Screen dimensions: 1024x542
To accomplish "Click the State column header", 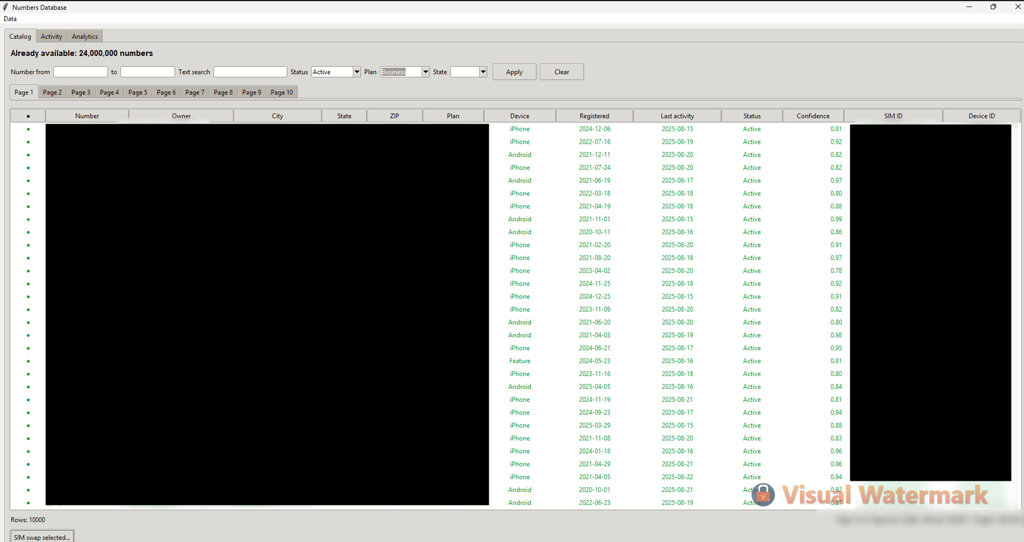I will [x=344, y=116].
